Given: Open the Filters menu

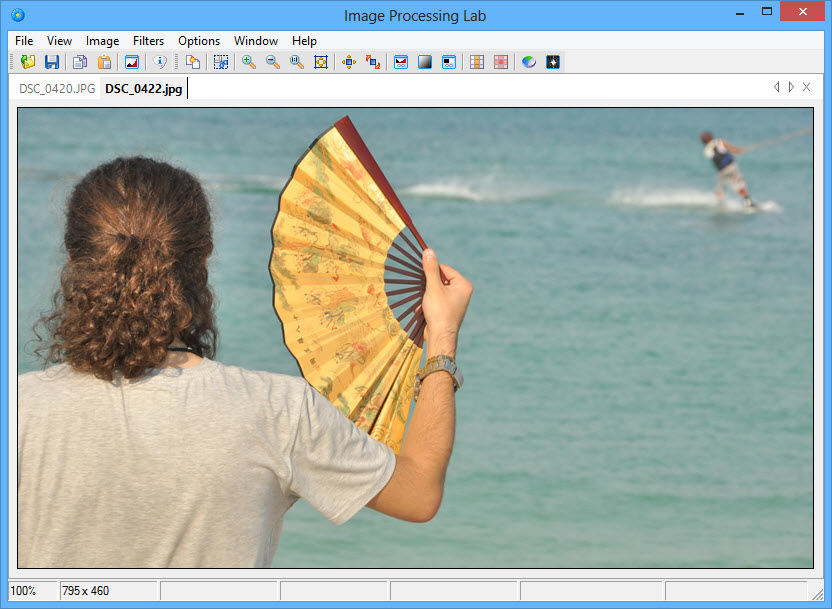Looking at the screenshot, I should 148,41.
